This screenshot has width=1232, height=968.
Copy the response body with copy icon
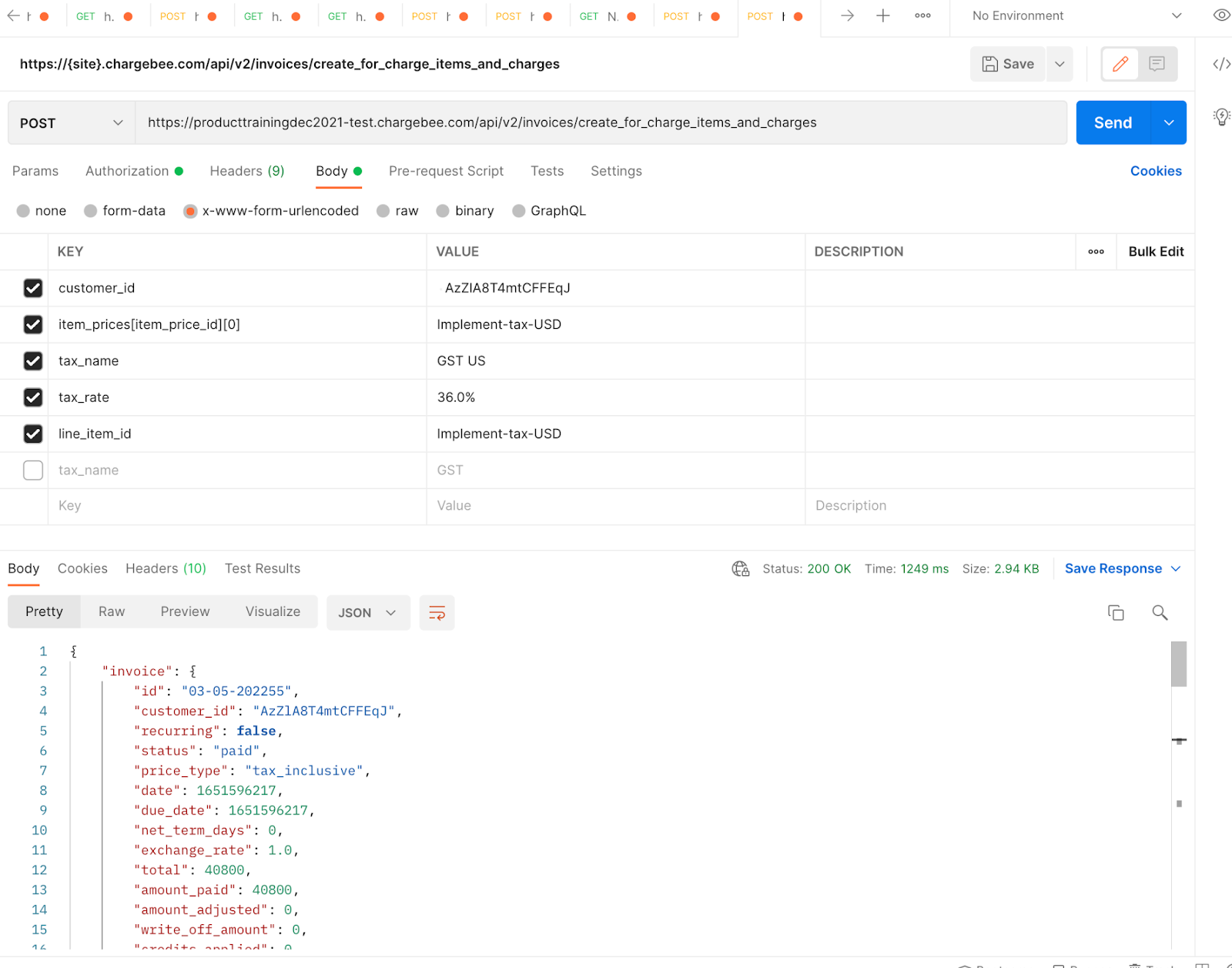point(1116,613)
